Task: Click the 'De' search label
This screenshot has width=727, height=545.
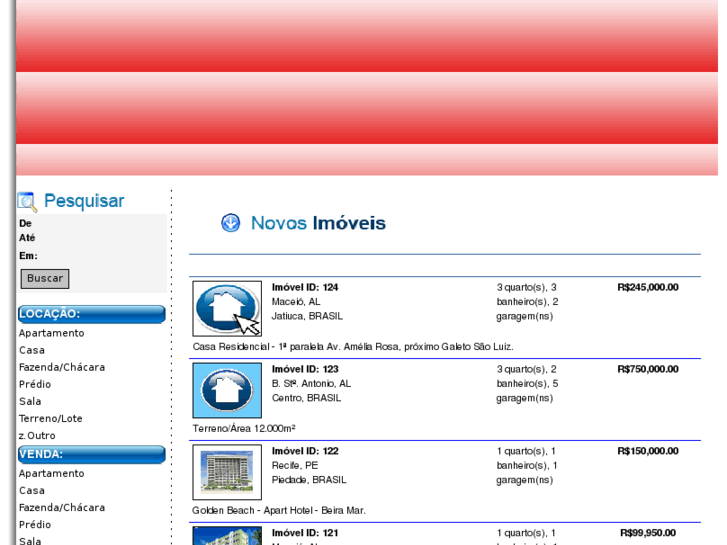Action: point(25,223)
